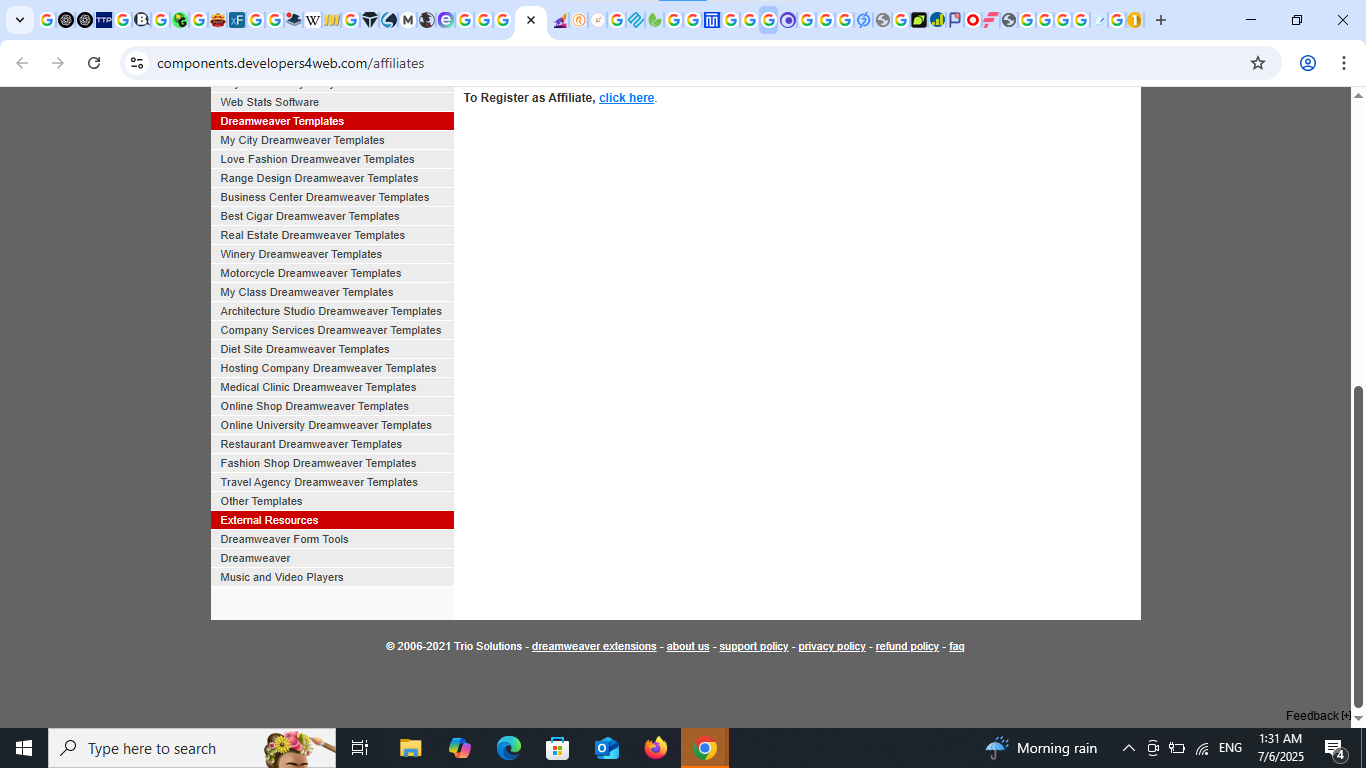This screenshot has width=1366, height=768.
Task: Launch Firefox from the taskbar
Action: point(656,748)
